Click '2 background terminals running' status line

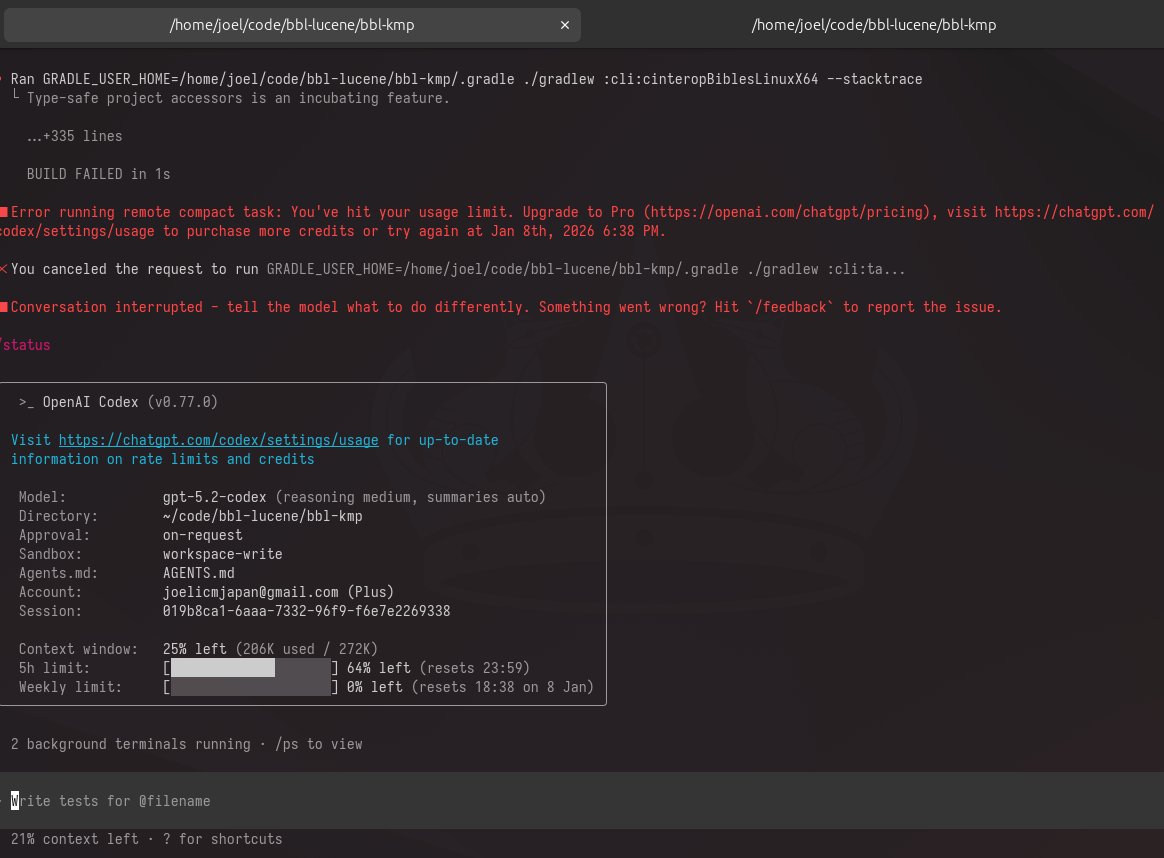coord(131,744)
